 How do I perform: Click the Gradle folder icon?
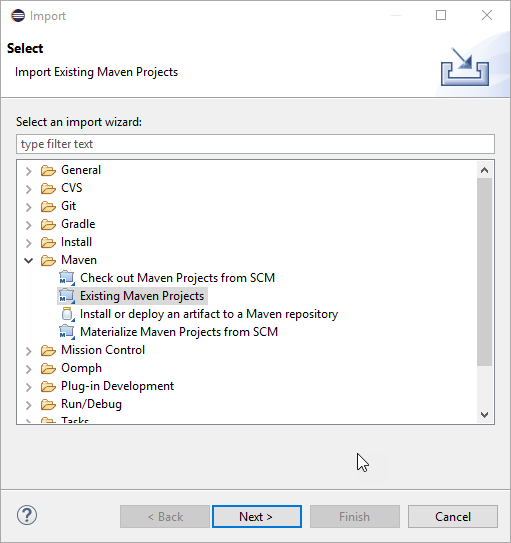pyautogui.click(x=48, y=224)
